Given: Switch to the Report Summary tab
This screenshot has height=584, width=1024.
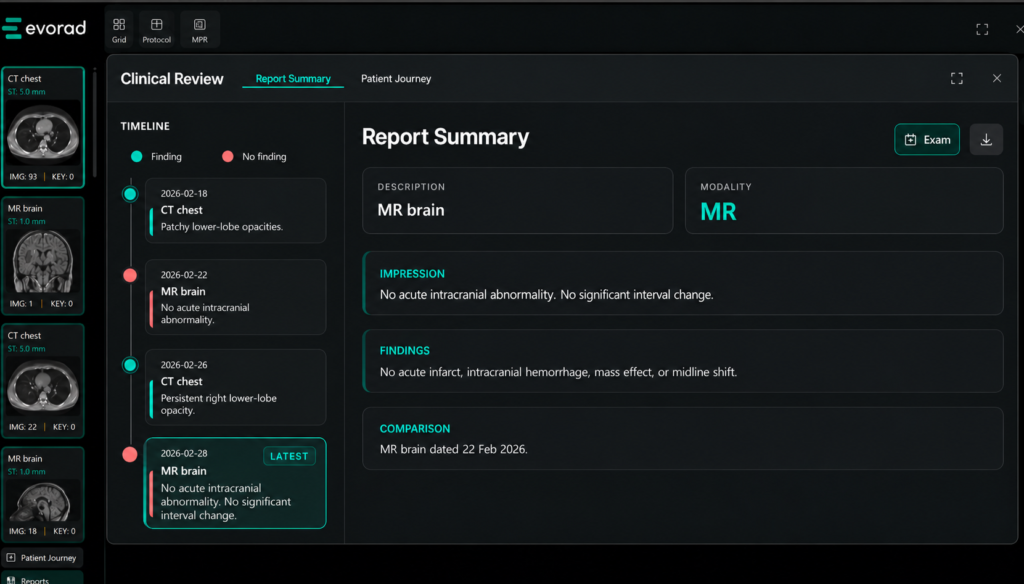Looking at the screenshot, I should point(293,78).
